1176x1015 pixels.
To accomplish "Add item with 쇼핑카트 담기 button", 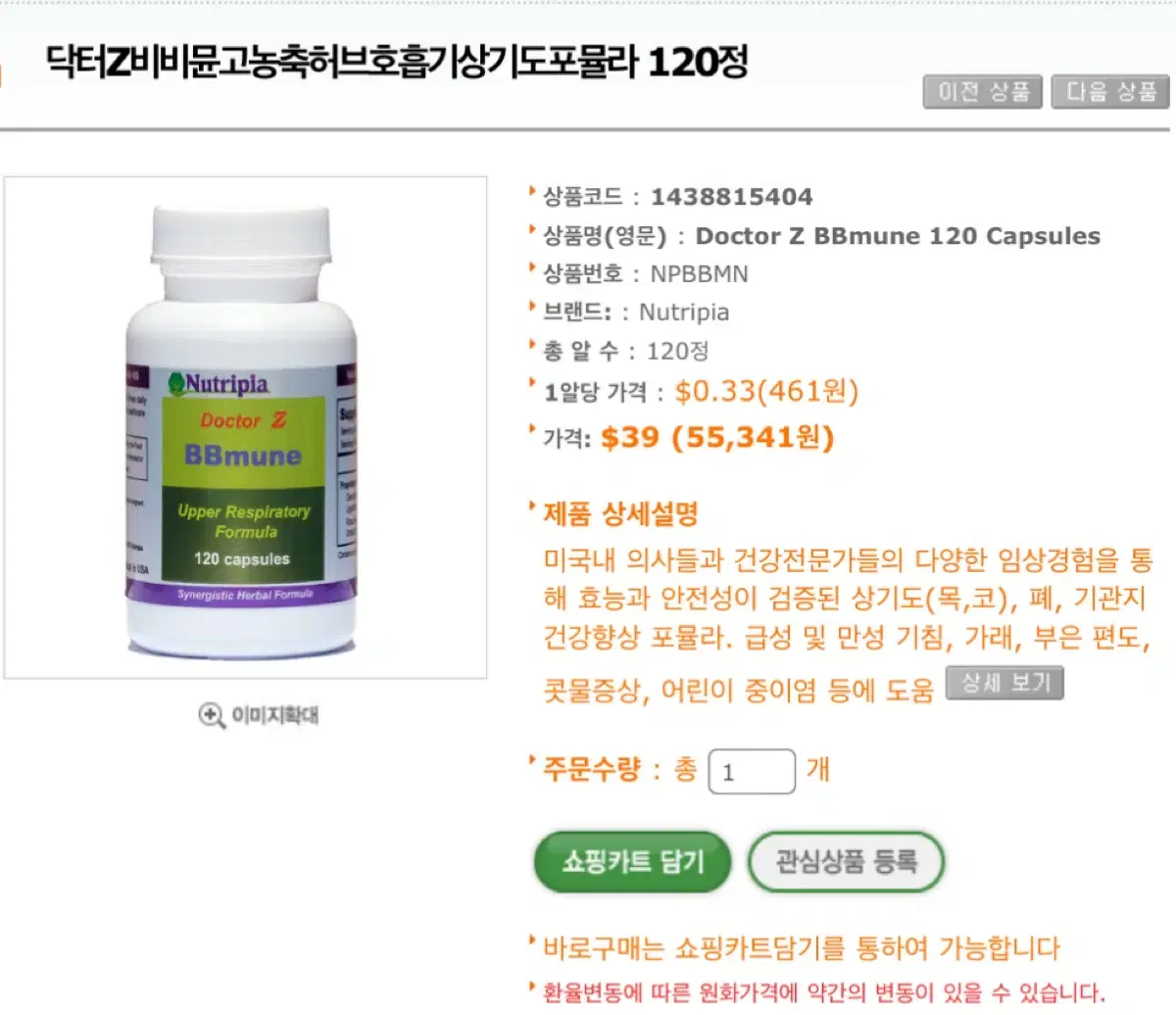I will coord(633,862).
